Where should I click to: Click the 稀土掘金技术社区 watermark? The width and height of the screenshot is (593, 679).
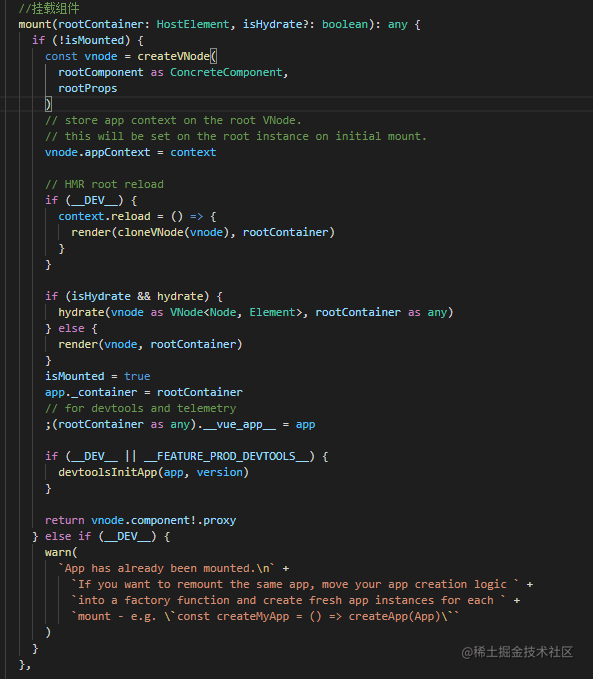click(x=517, y=652)
